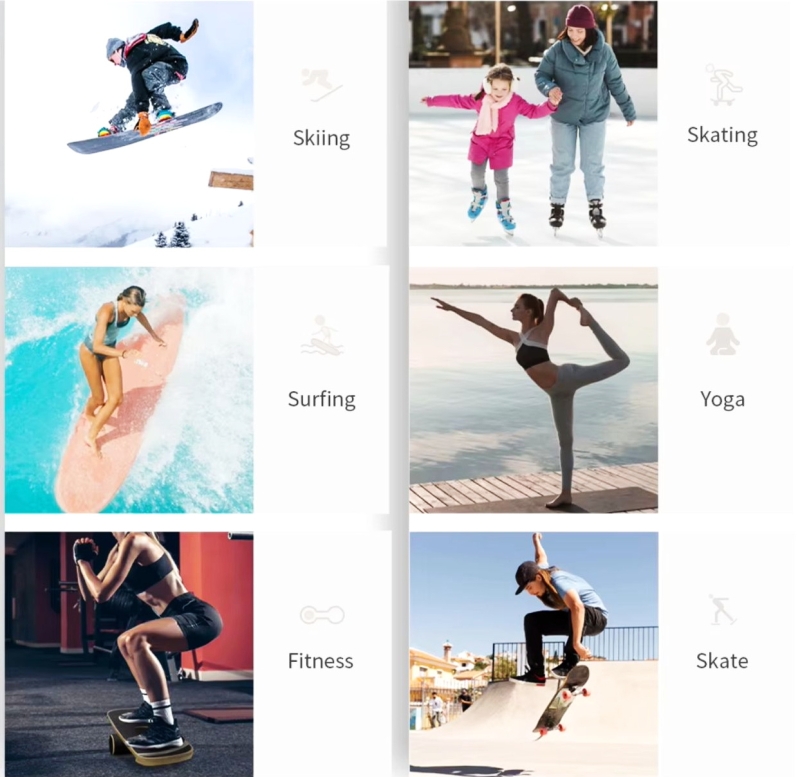The width and height of the screenshot is (800, 777).
Task: Click the ice skater icon above Skate
Action: click(x=722, y=610)
